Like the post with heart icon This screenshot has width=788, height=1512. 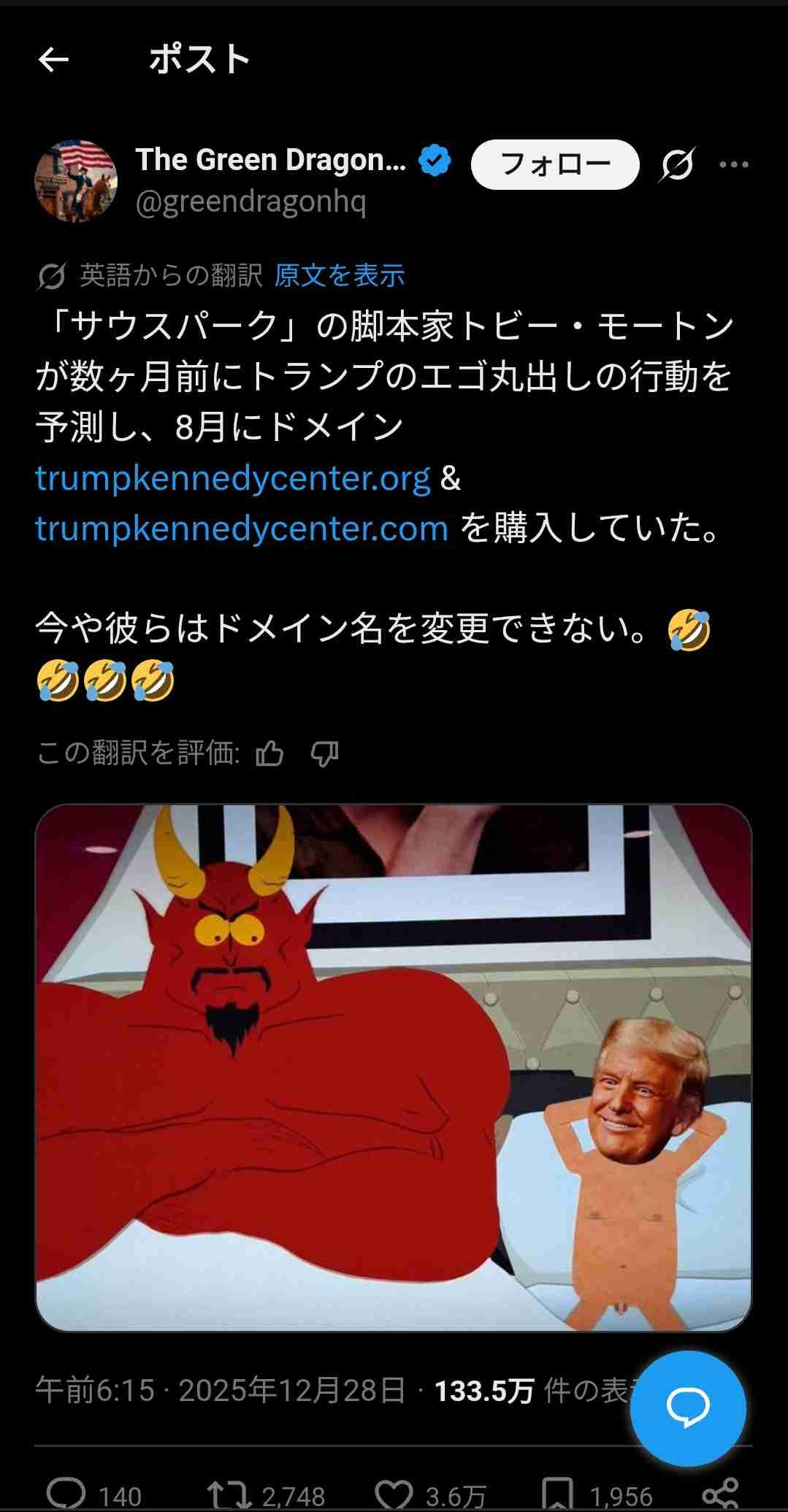pos(394,1493)
